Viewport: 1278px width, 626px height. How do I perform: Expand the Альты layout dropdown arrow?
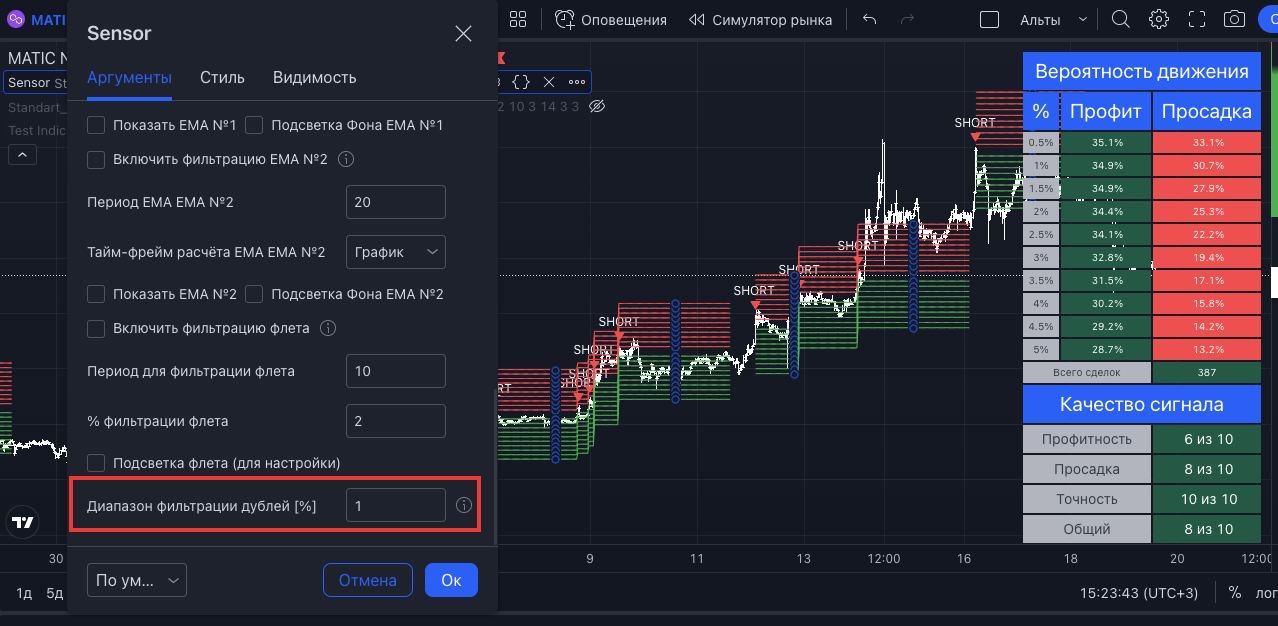pos(1083,19)
